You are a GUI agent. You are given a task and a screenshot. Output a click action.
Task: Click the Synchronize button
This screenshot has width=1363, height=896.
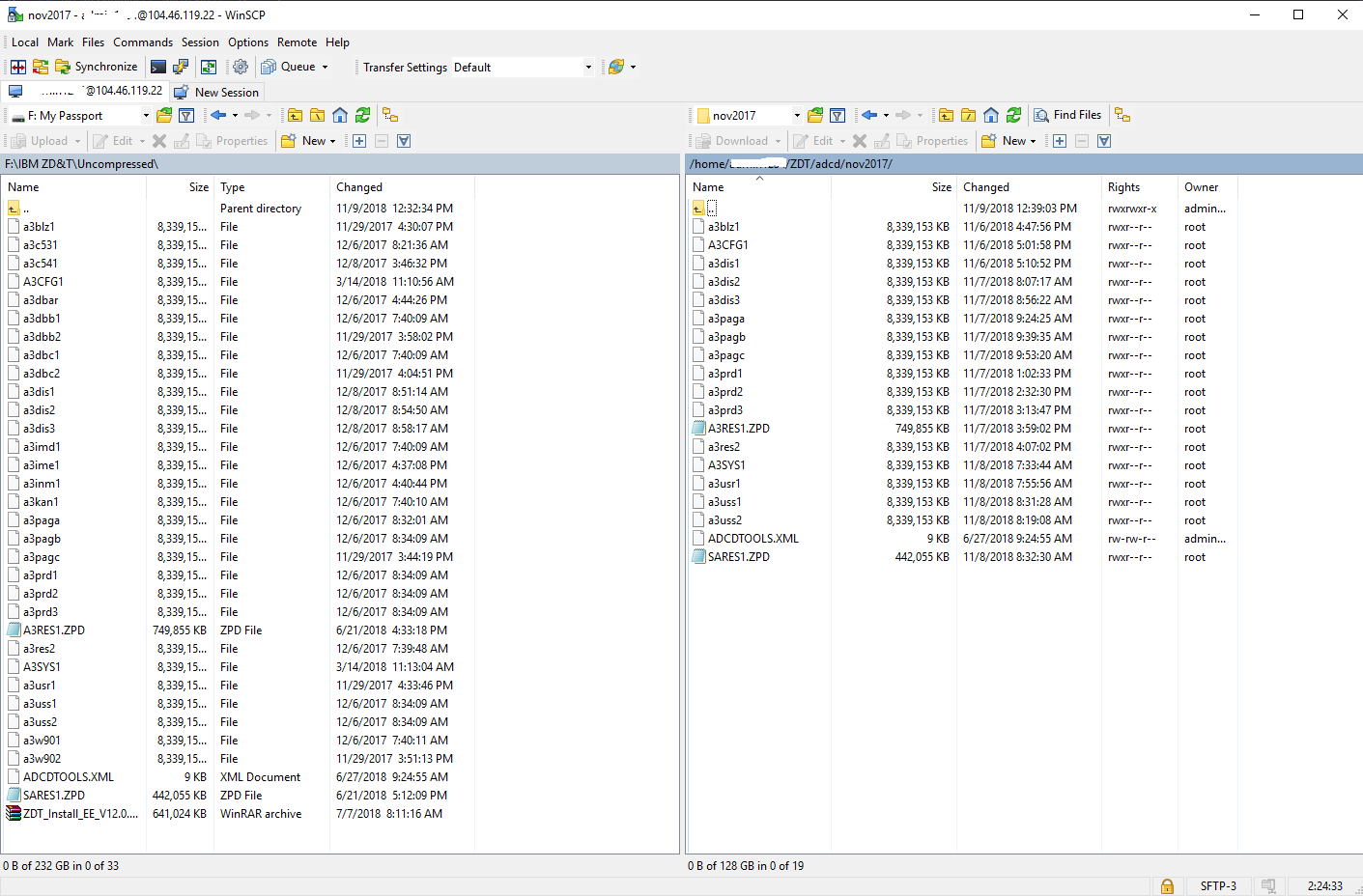coord(97,67)
